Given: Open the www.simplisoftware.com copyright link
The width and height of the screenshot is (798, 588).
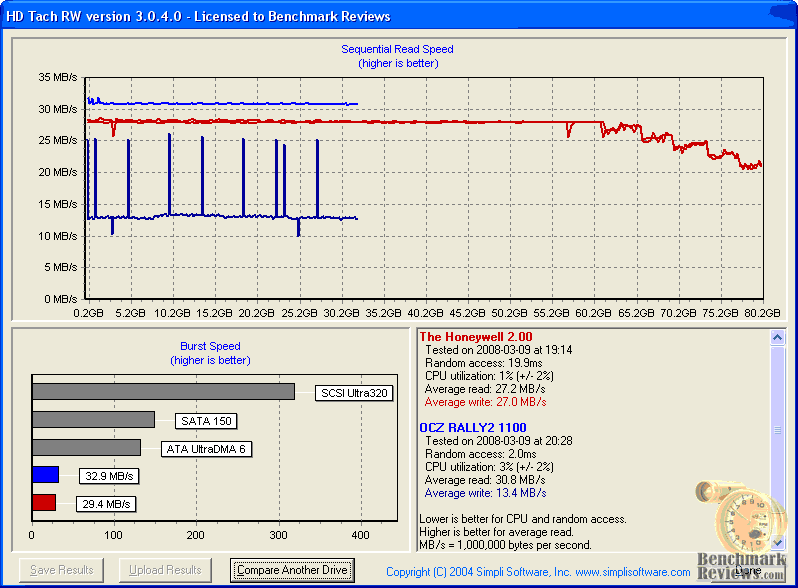Looking at the screenshot, I should 633,572.
